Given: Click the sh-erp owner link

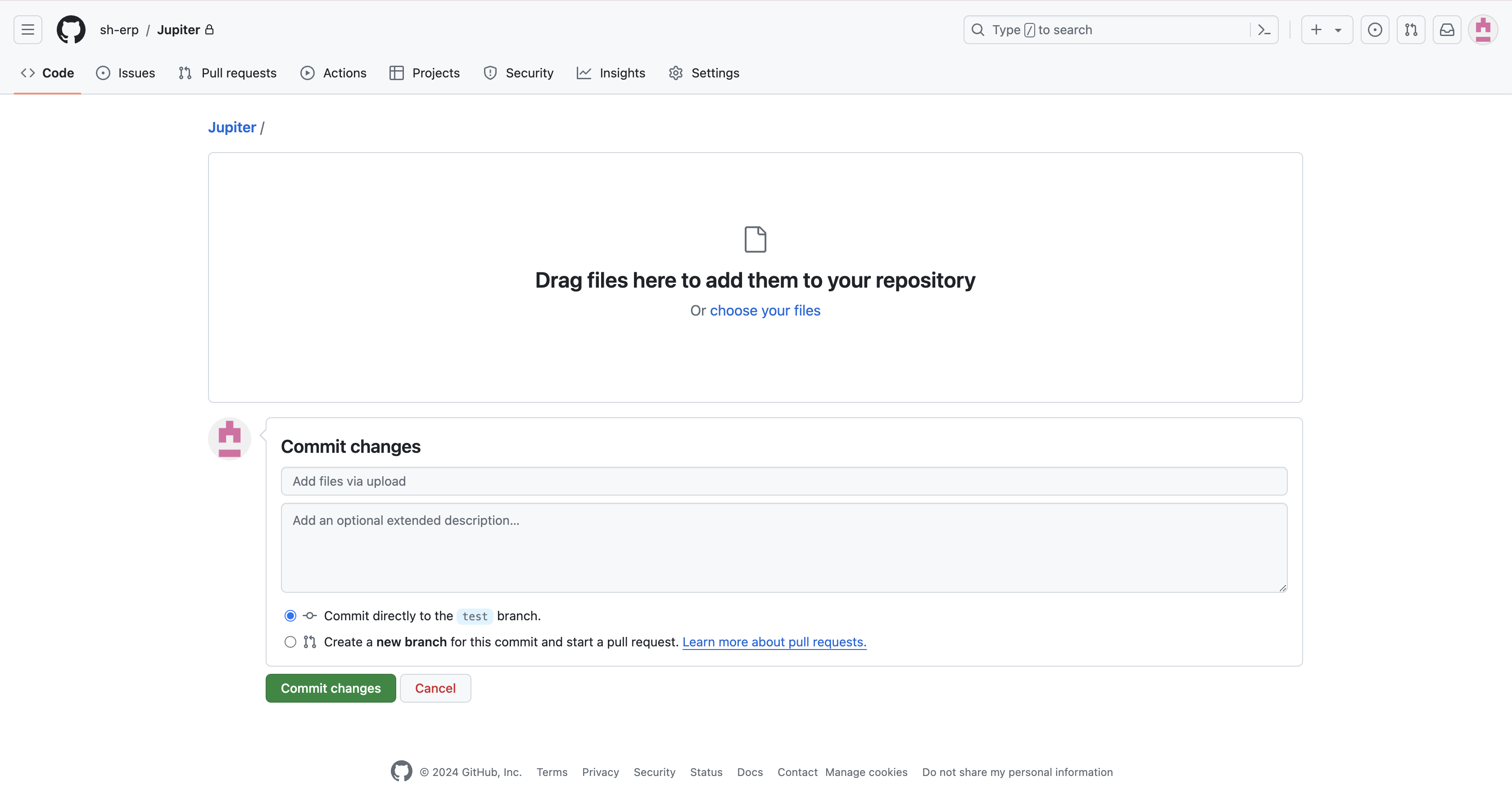Looking at the screenshot, I should 119,30.
